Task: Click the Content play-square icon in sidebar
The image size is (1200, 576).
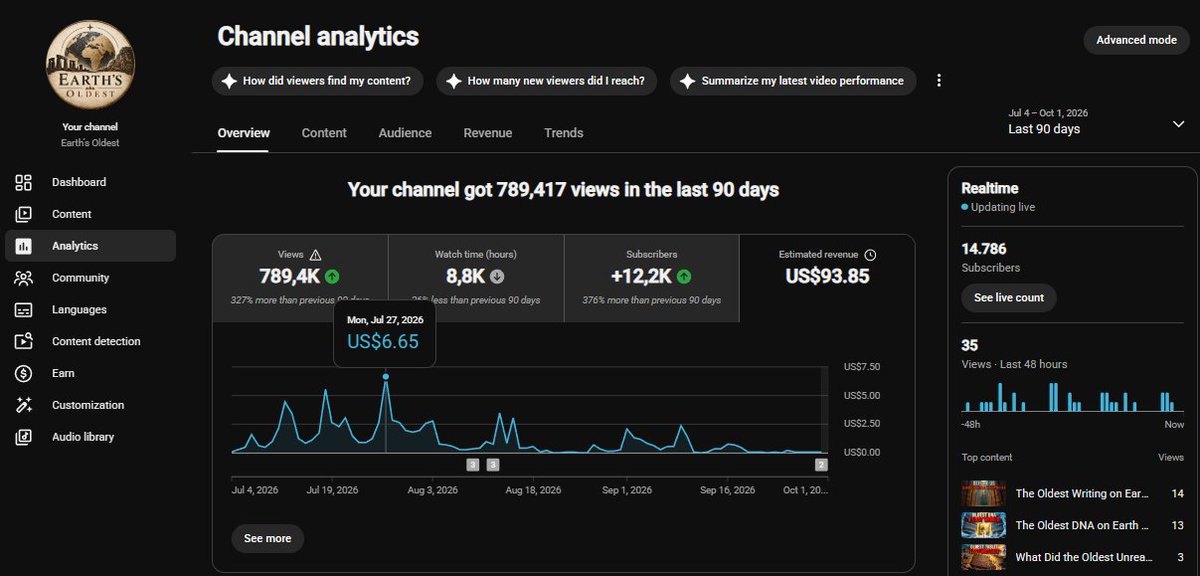Action: (x=24, y=214)
